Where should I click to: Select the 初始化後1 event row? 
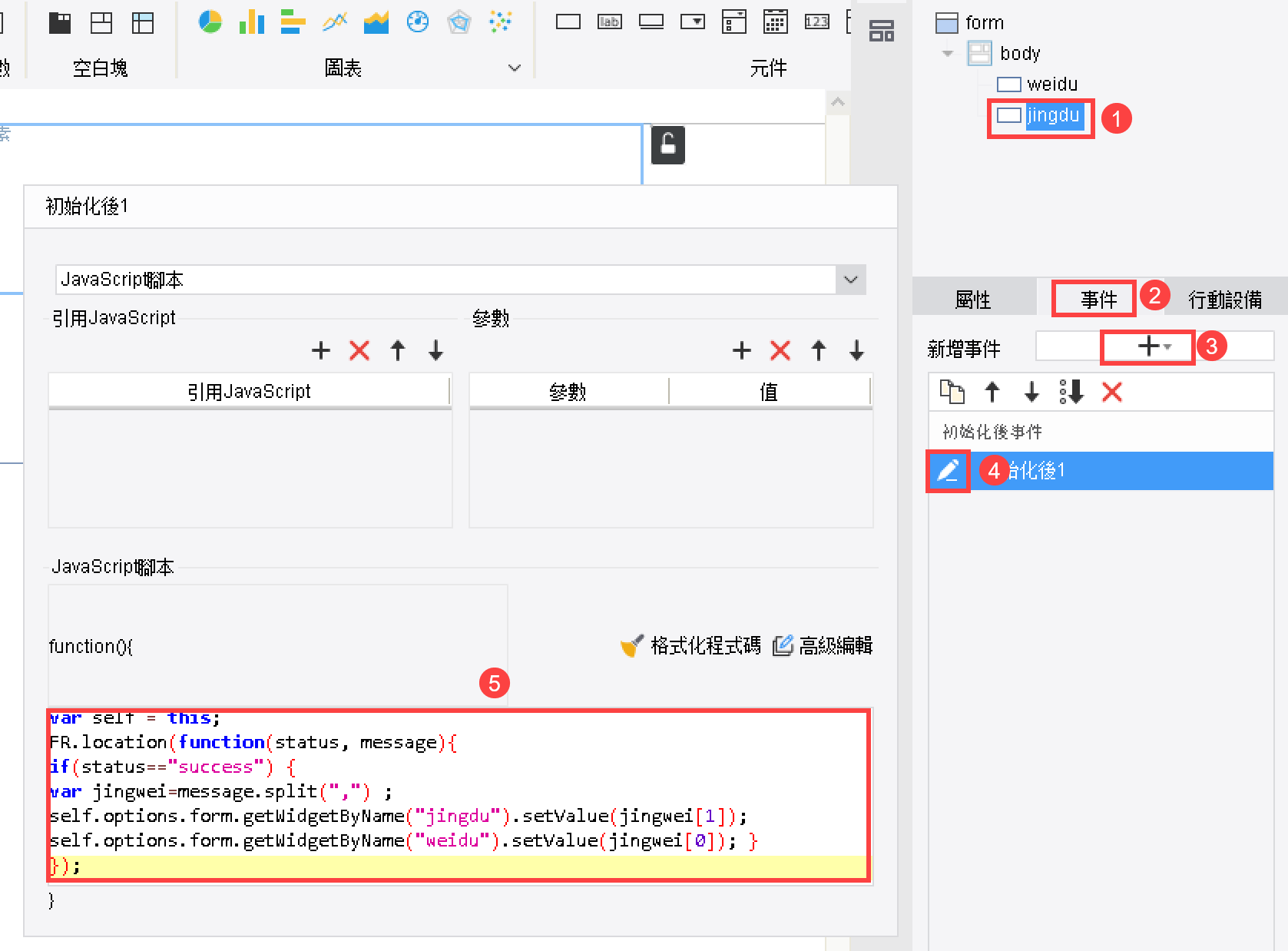click(x=1101, y=470)
